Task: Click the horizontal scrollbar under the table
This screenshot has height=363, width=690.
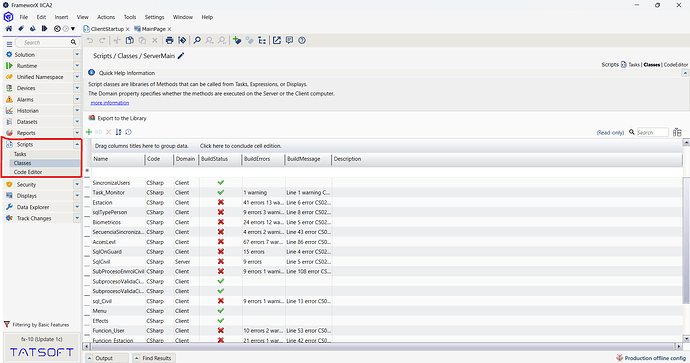Action: [x=382, y=347]
